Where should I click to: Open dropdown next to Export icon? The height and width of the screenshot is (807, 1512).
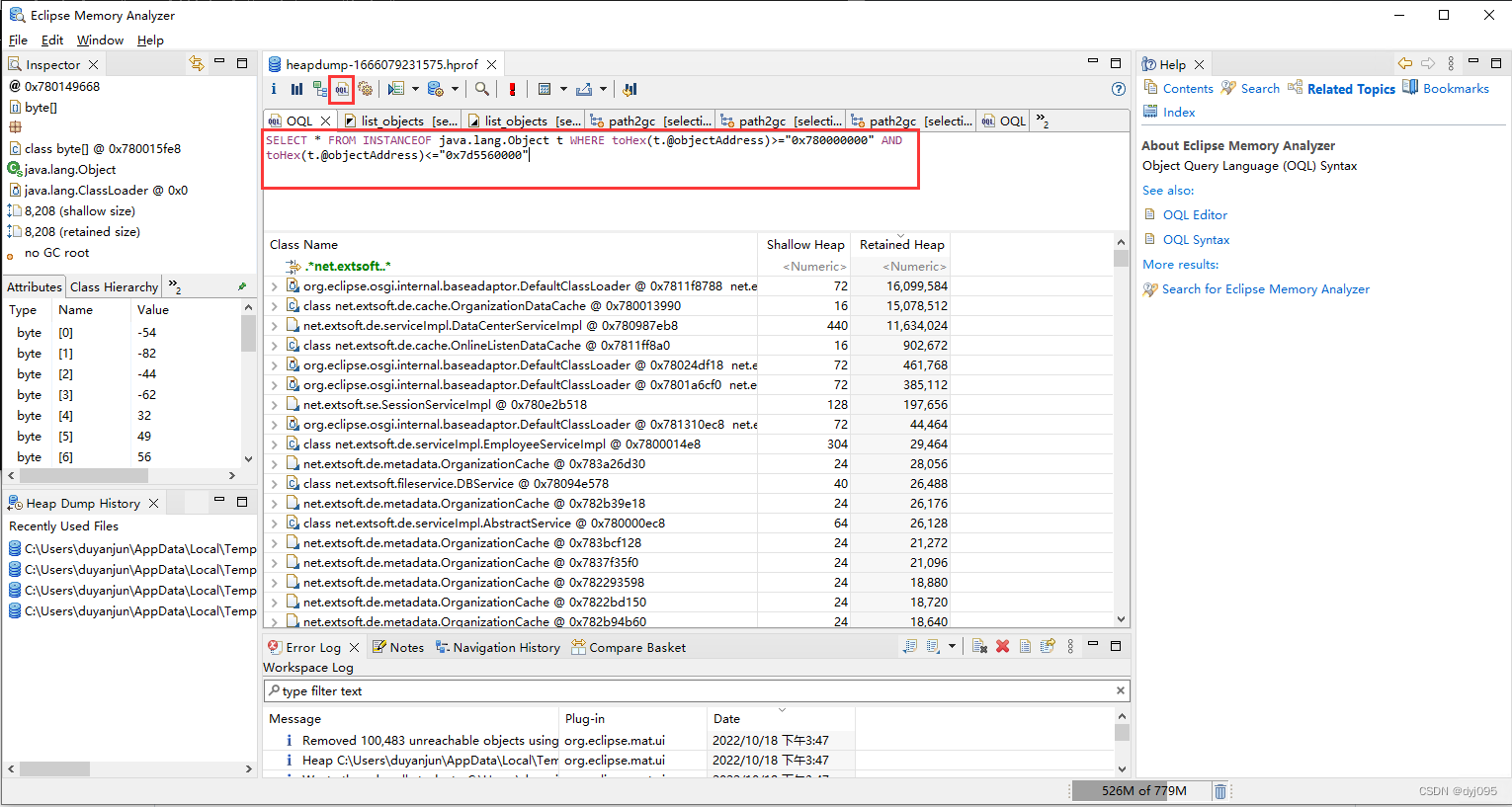(x=603, y=89)
